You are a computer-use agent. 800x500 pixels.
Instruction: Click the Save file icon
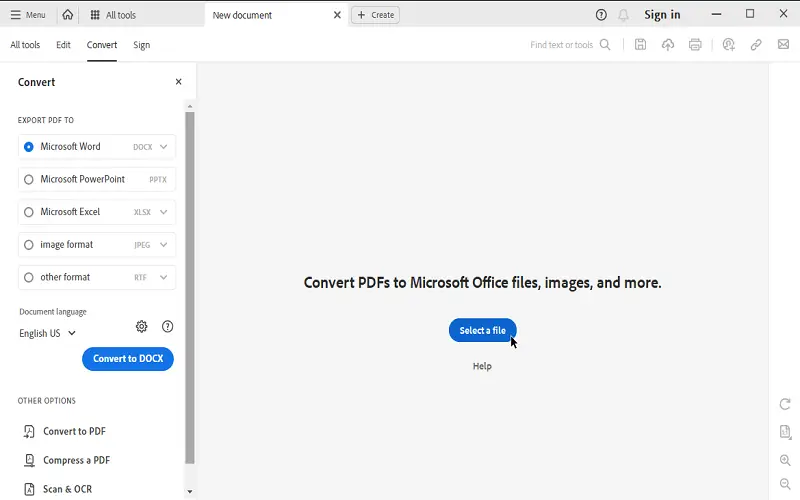[640, 45]
